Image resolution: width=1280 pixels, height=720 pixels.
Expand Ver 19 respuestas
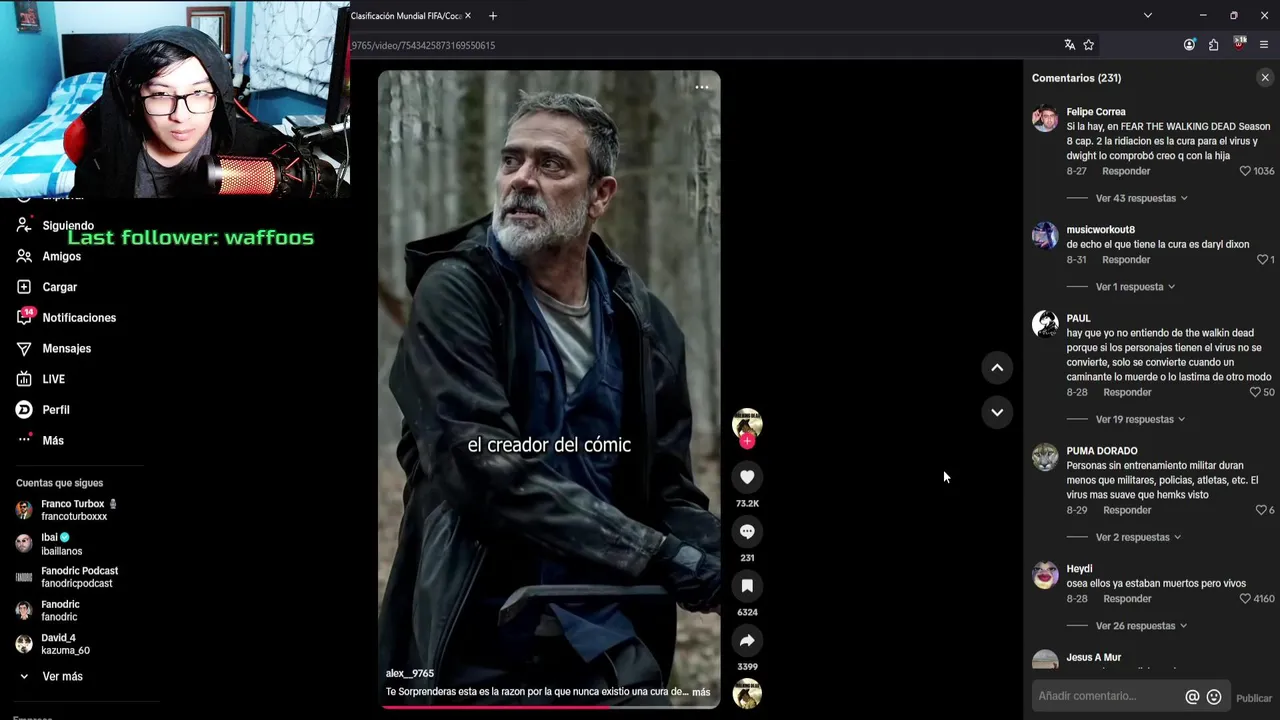pos(1140,419)
